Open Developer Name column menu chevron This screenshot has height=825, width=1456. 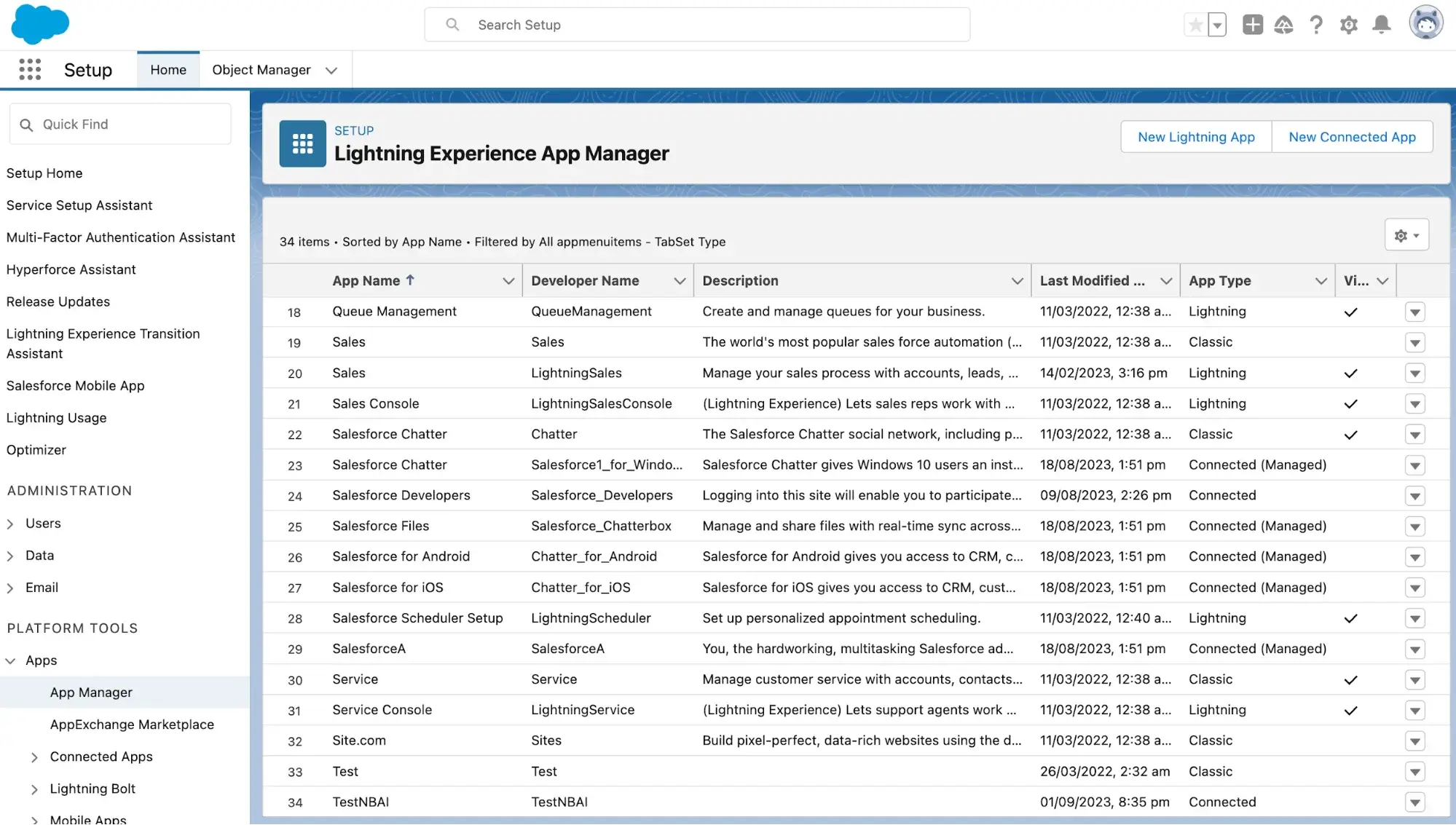pyautogui.click(x=680, y=281)
